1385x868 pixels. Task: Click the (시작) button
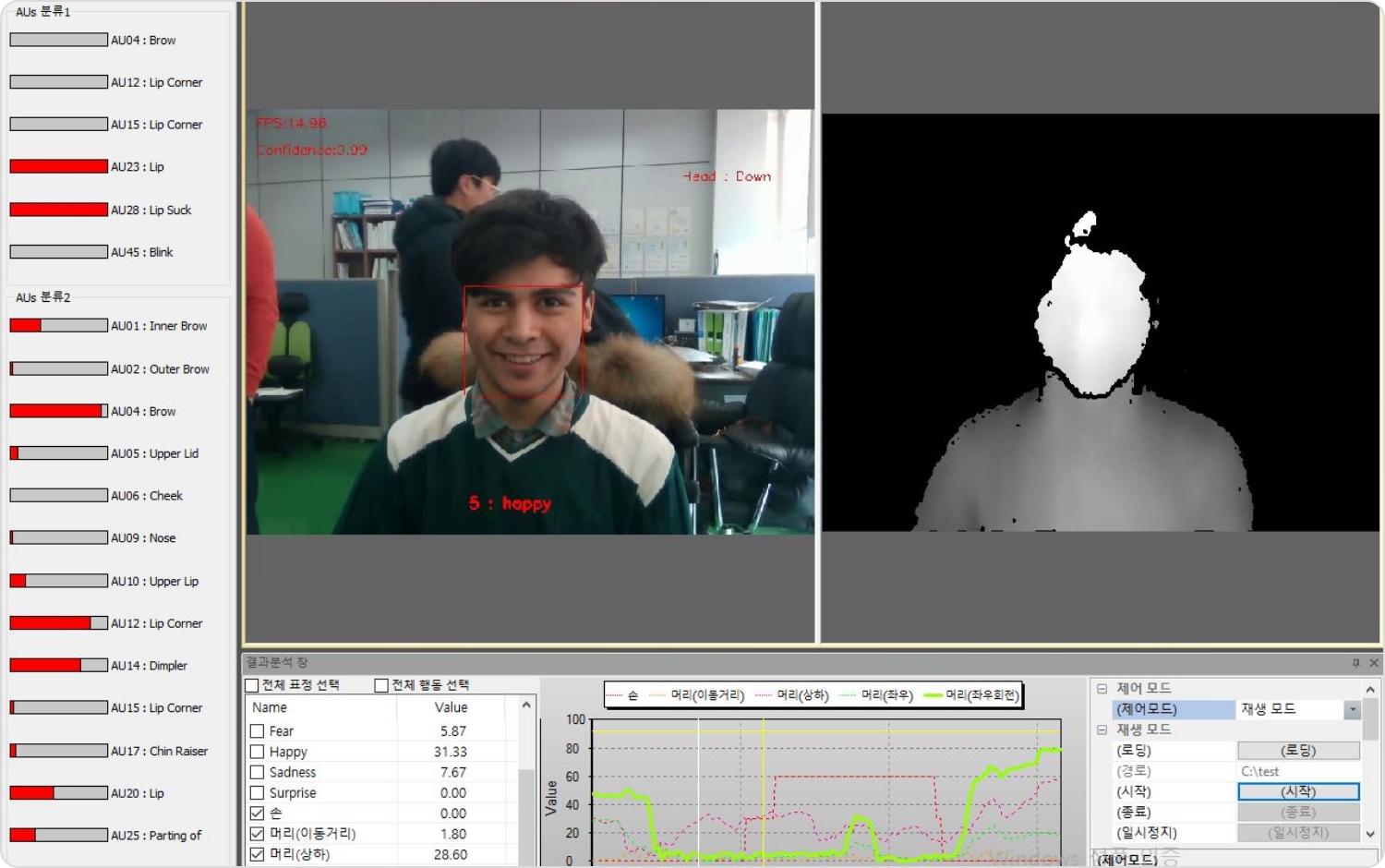tap(1298, 791)
